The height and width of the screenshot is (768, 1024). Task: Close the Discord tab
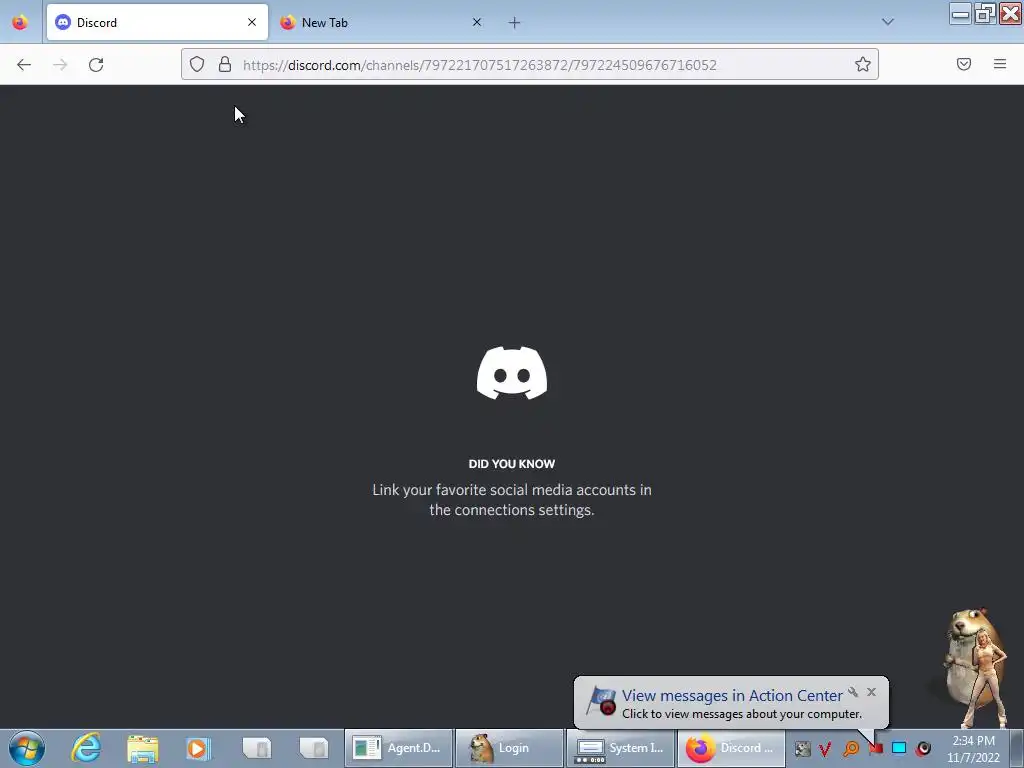click(x=251, y=22)
